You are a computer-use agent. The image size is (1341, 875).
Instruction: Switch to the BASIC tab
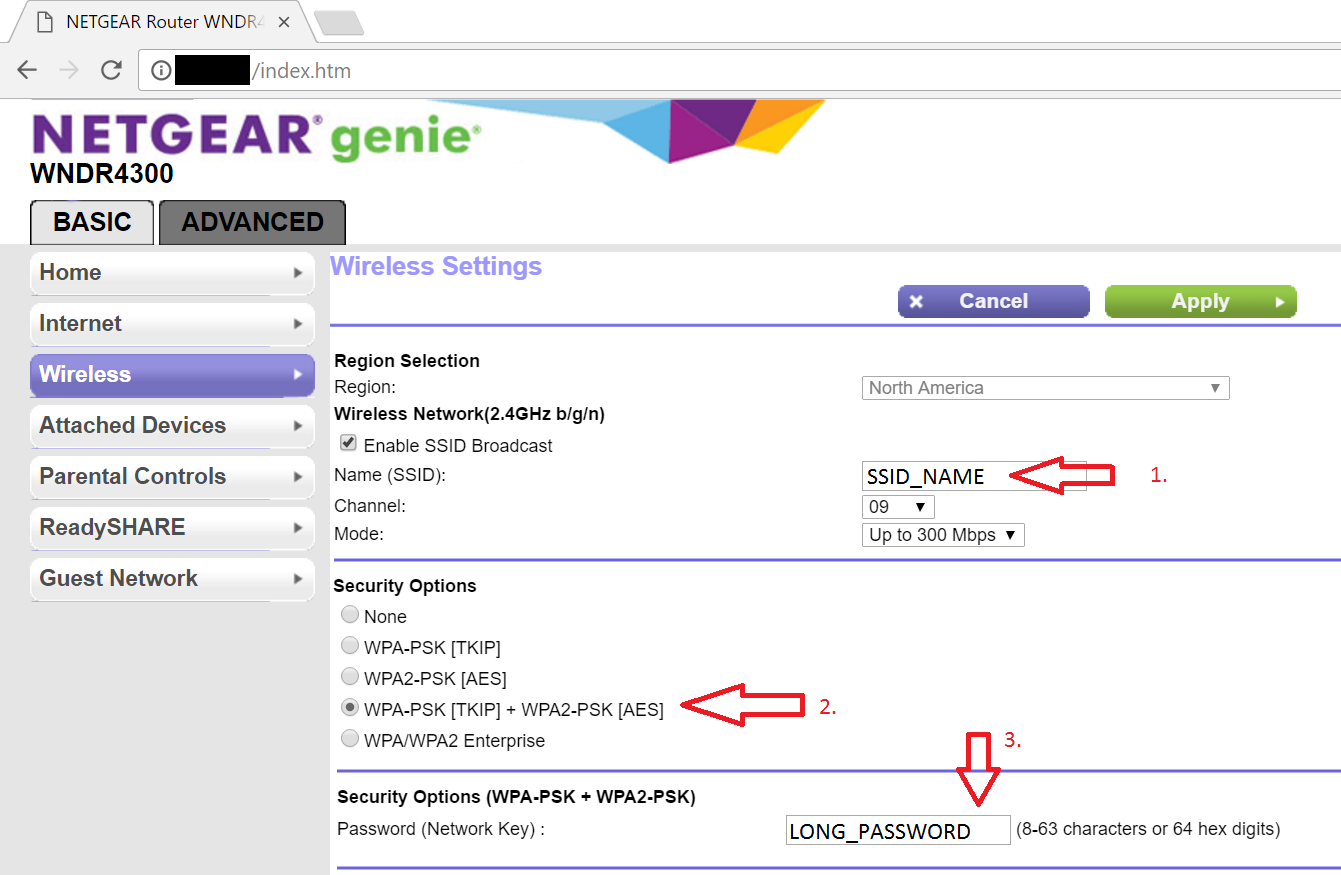pyautogui.click(x=91, y=222)
